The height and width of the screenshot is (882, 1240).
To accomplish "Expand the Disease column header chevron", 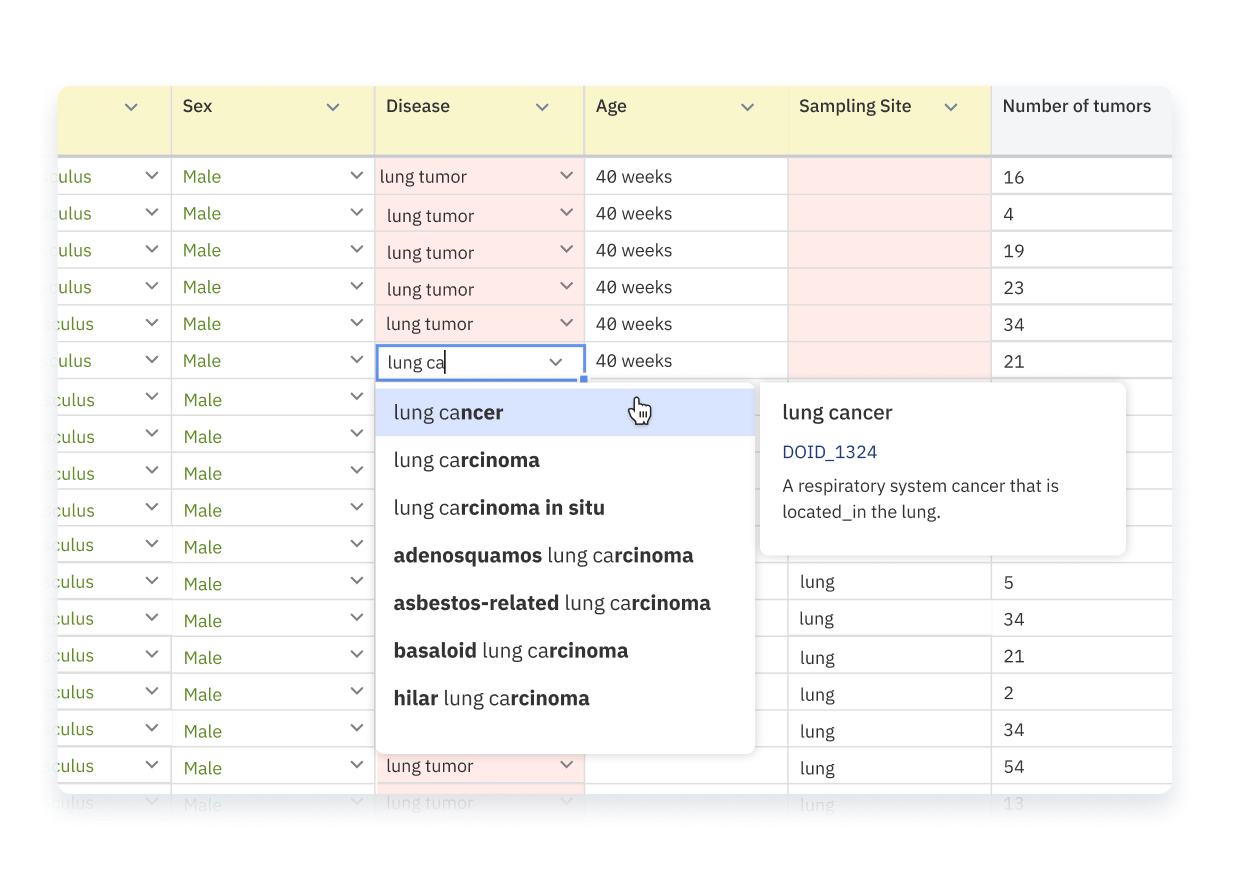I will click(x=542, y=107).
